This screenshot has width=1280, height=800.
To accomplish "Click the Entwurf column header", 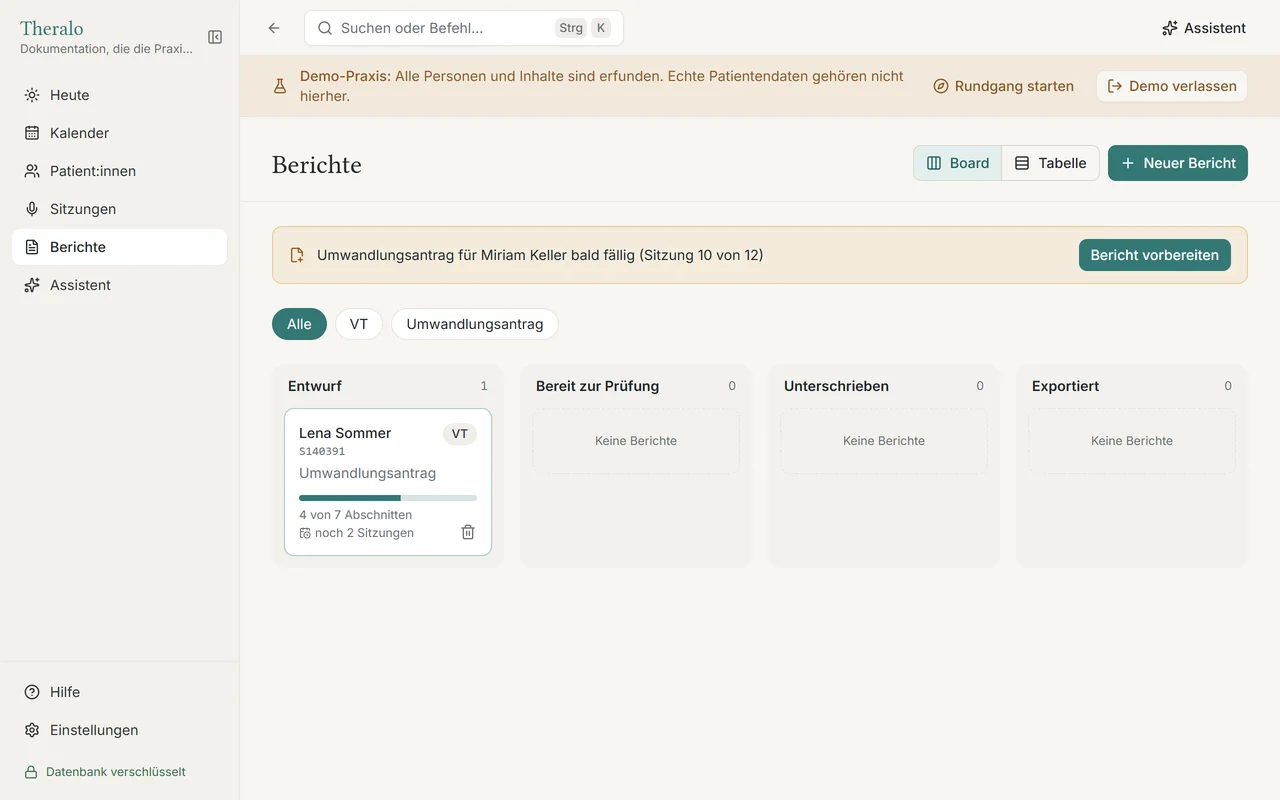I will [x=315, y=386].
